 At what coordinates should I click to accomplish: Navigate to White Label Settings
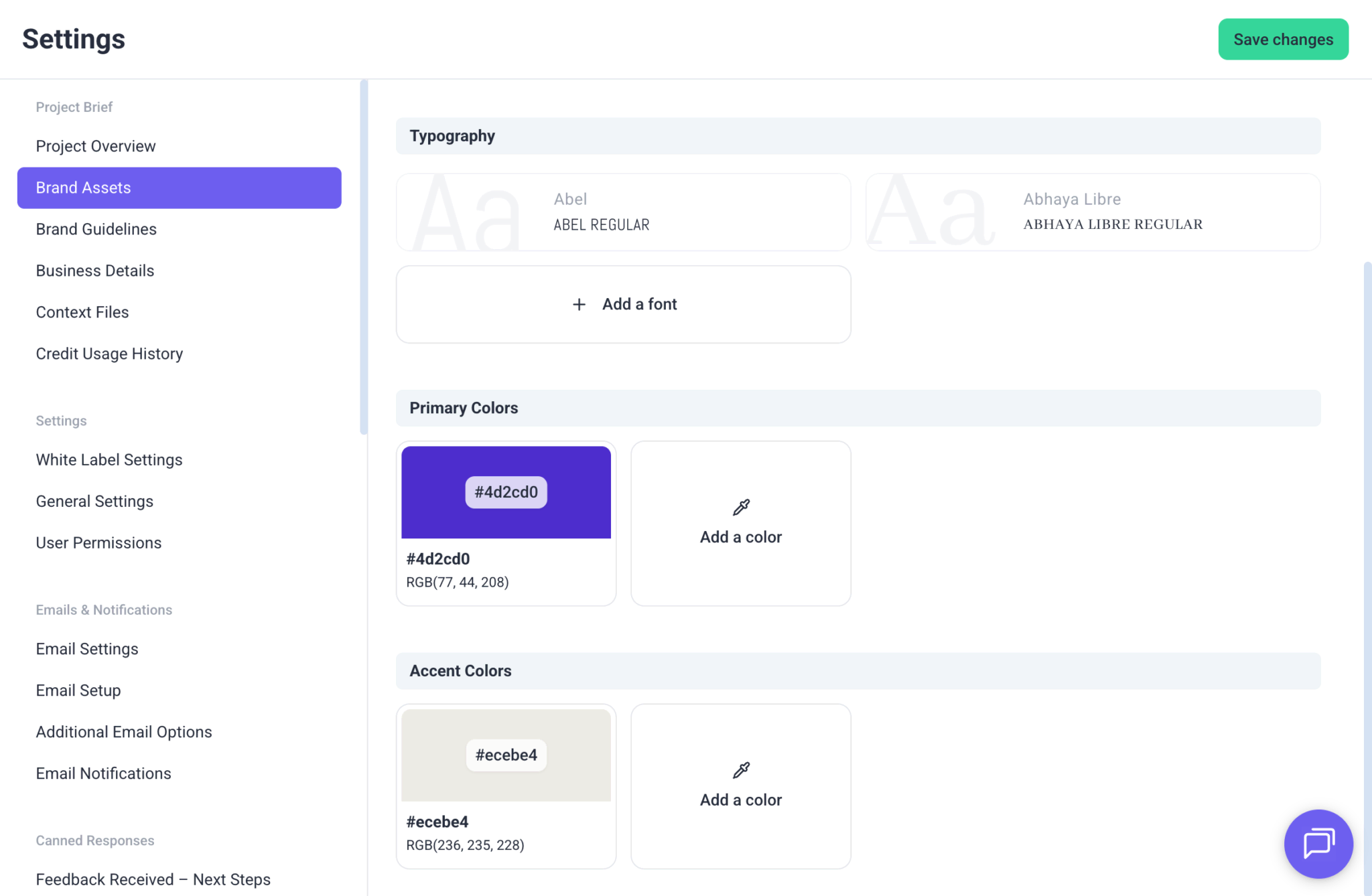coord(109,460)
